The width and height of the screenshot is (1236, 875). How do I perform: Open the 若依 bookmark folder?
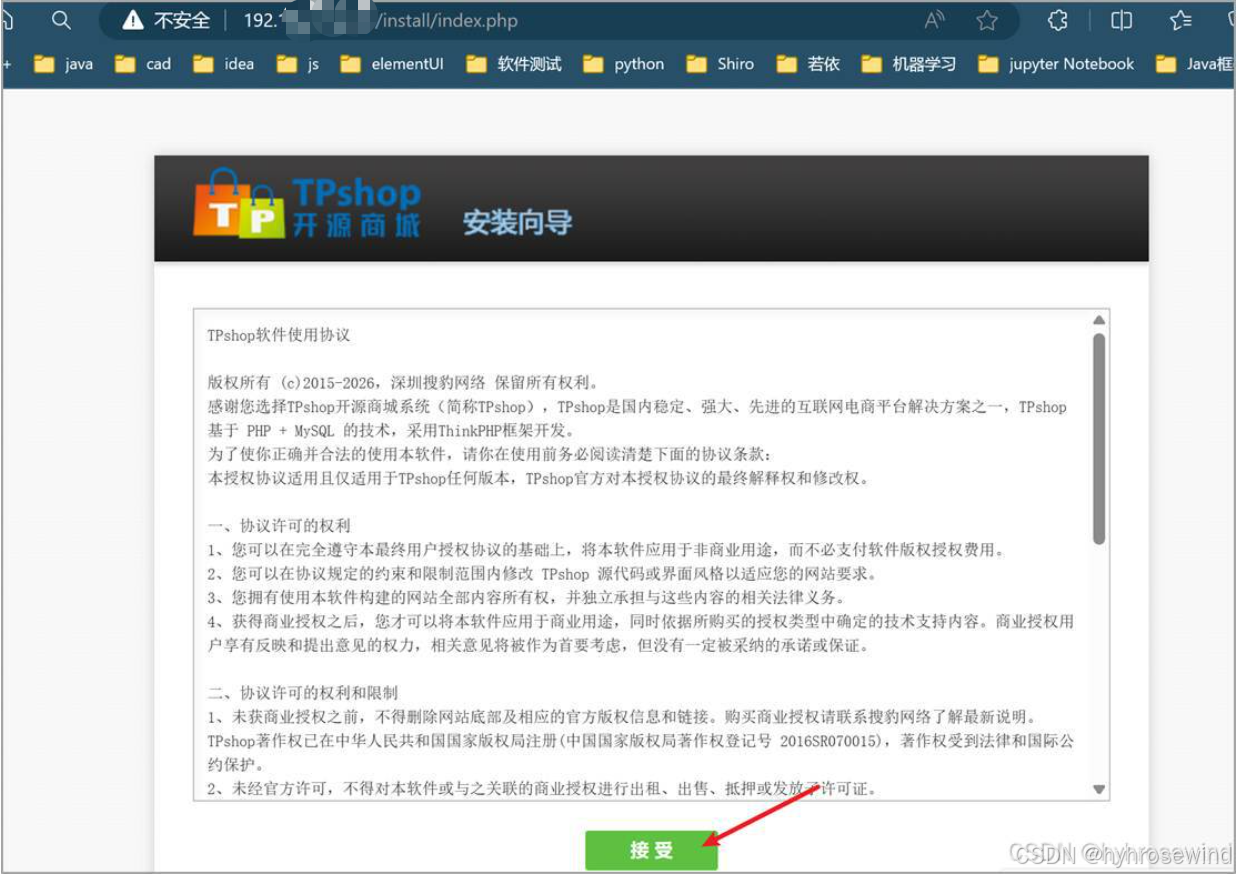(x=808, y=64)
